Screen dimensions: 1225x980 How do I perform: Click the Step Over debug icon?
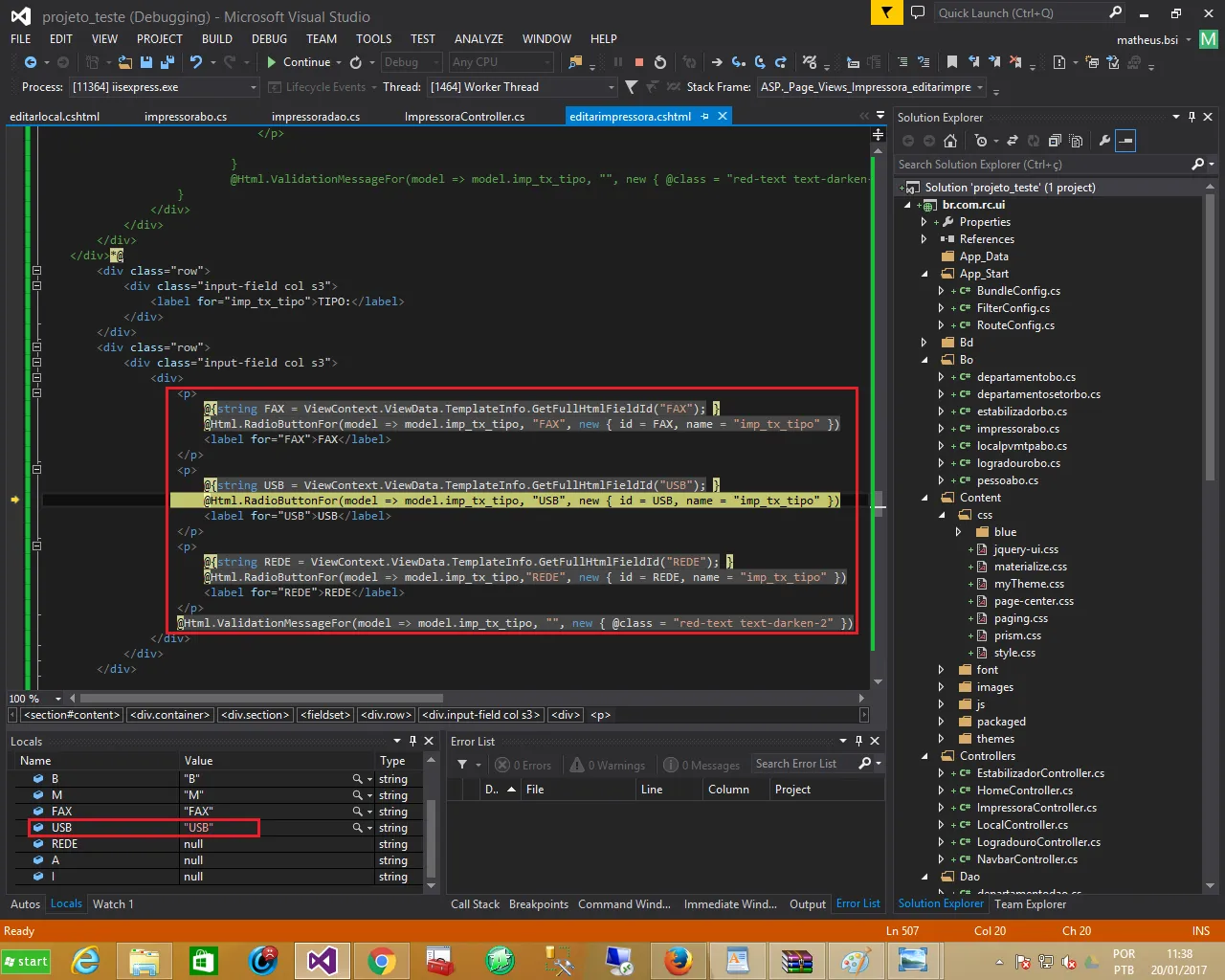pyautogui.click(x=760, y=62)
